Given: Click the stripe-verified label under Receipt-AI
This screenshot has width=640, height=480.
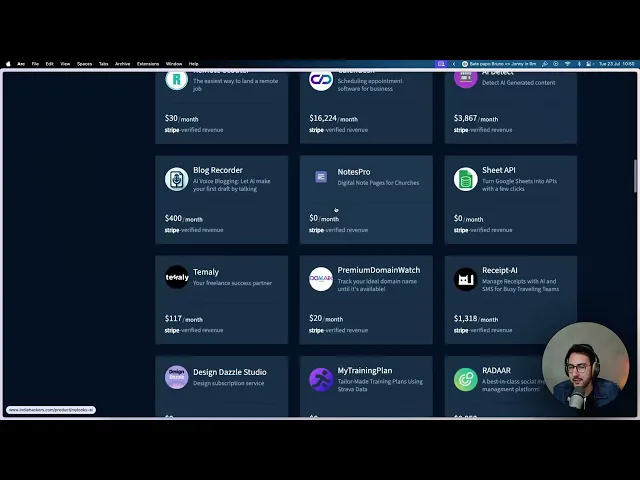Looking at the screenshot, I should click(483, 330).
